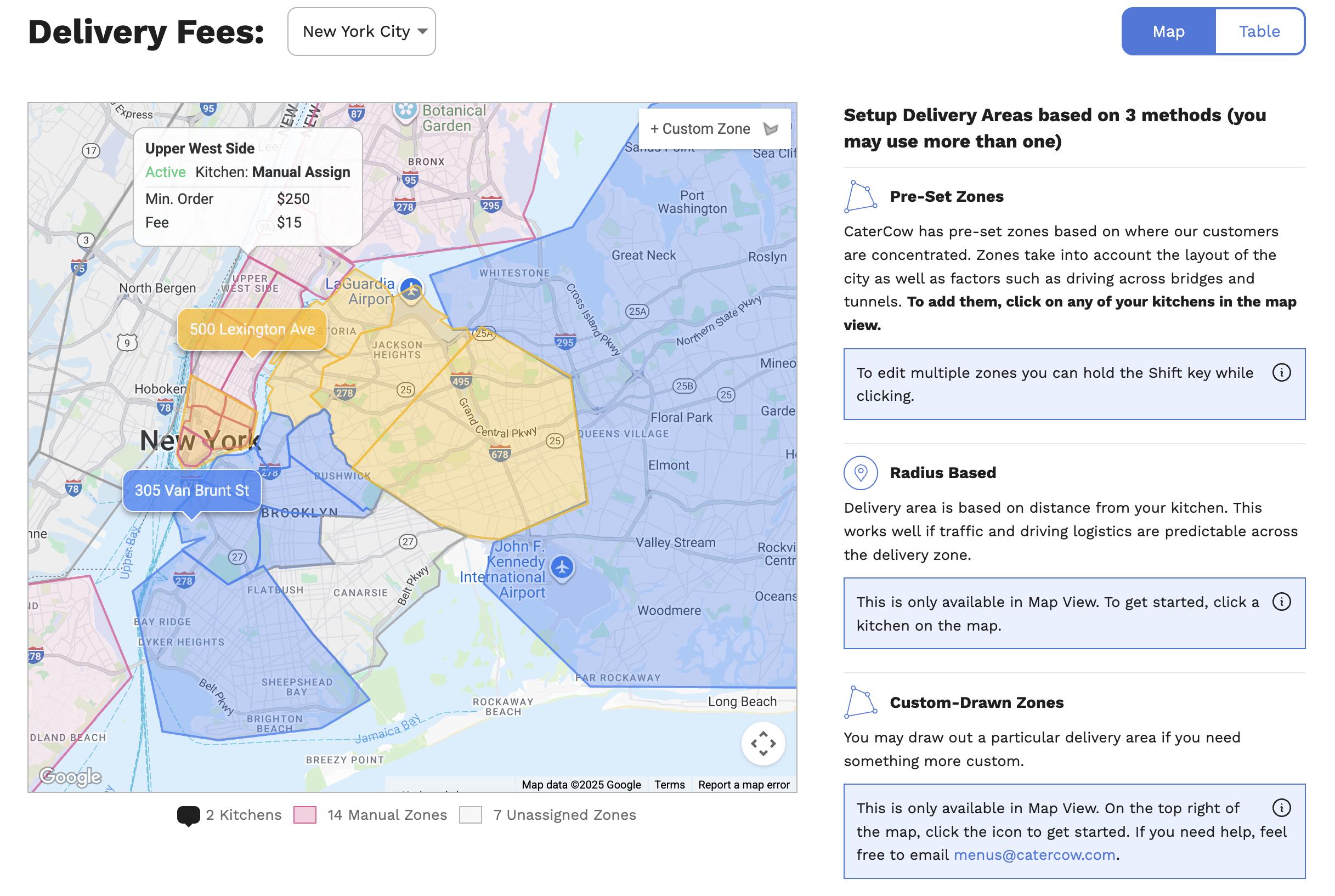
Task: Click the Radius Based pin icon
Action: point(861,473)
